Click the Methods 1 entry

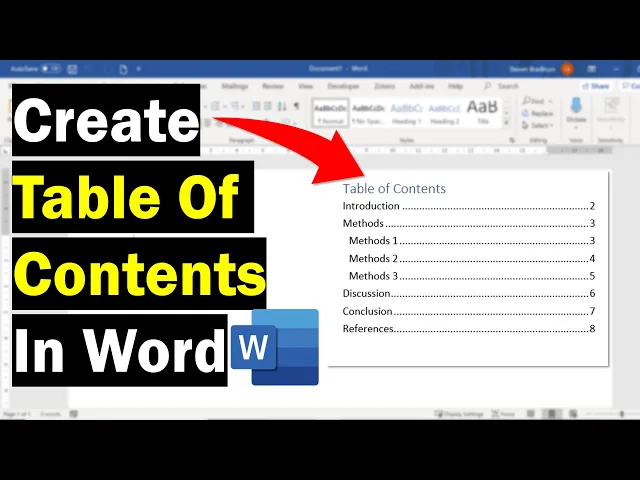pos(472,240)
